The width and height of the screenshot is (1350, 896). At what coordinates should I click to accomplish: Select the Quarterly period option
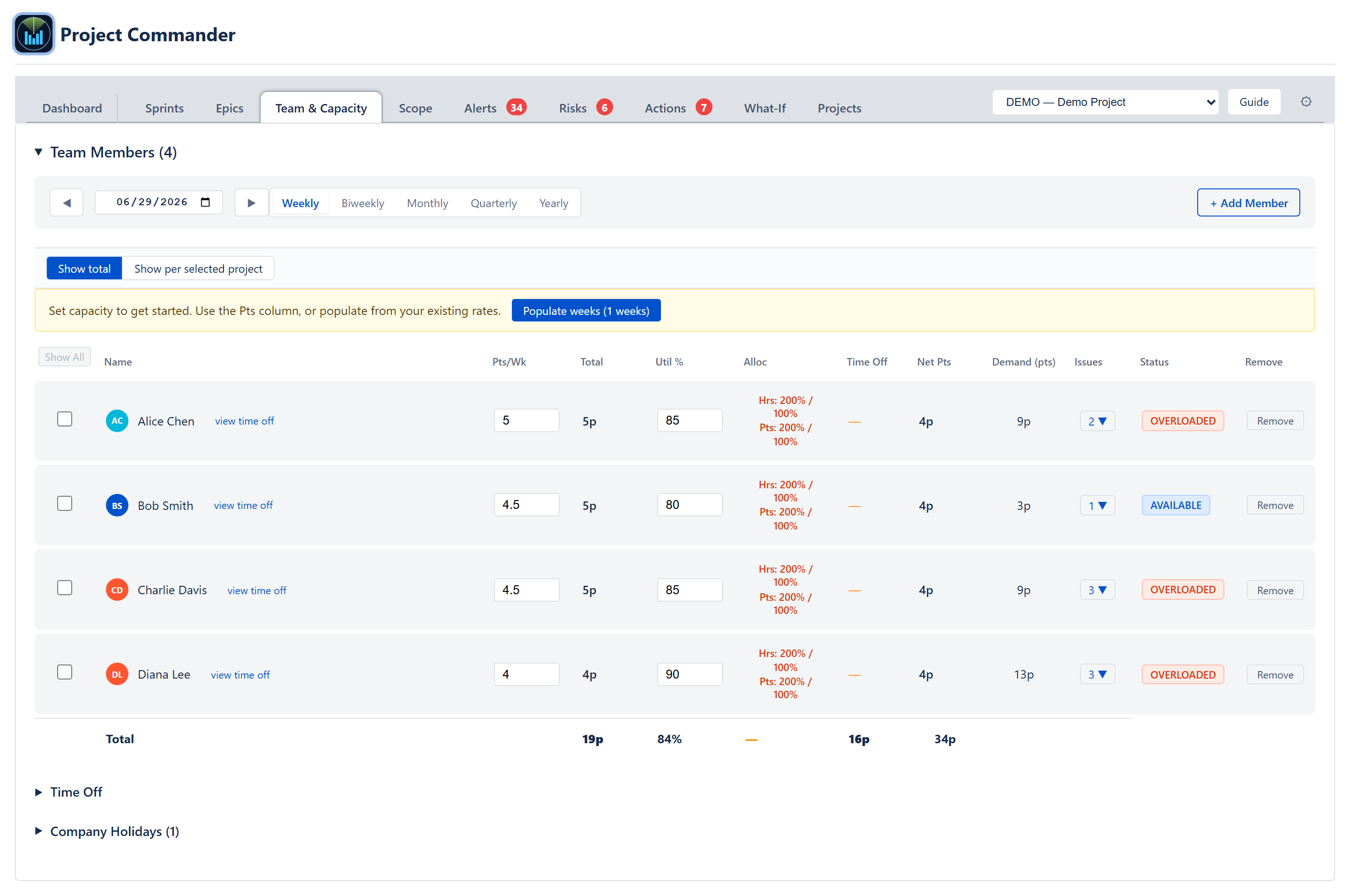click(493, 203)
